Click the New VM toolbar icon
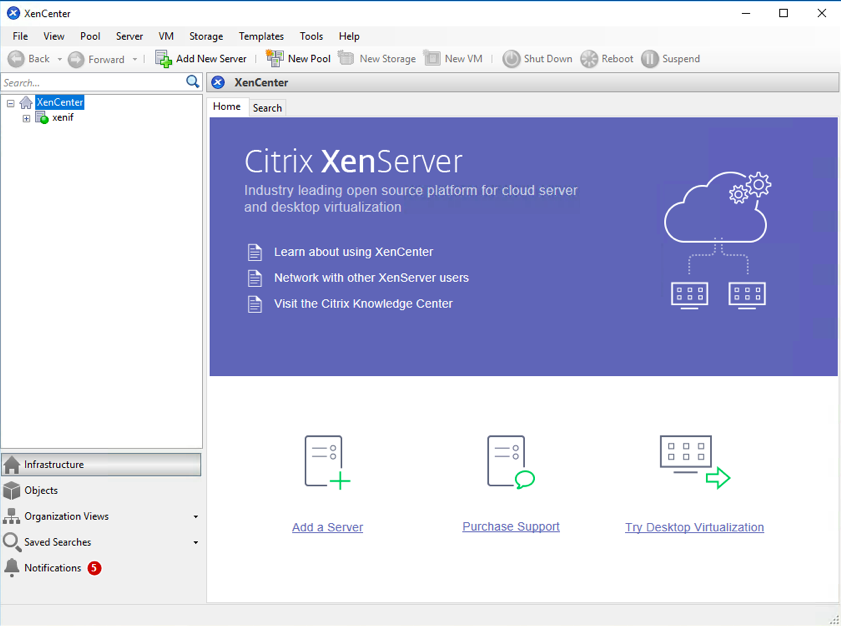The height and width of the screenshot is (626, 841). (433, 58)
